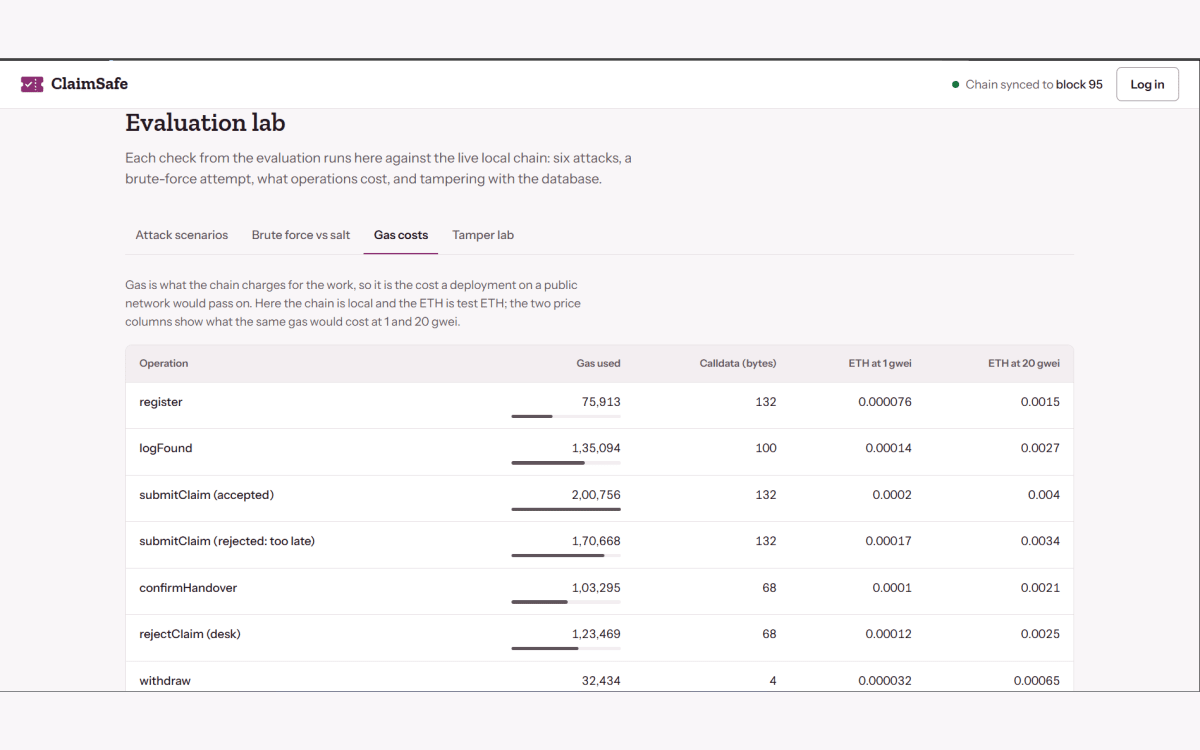Click gas value 1,35,094
The width and height of the screenshot is (1200, 750).
(x=596, y=448)
